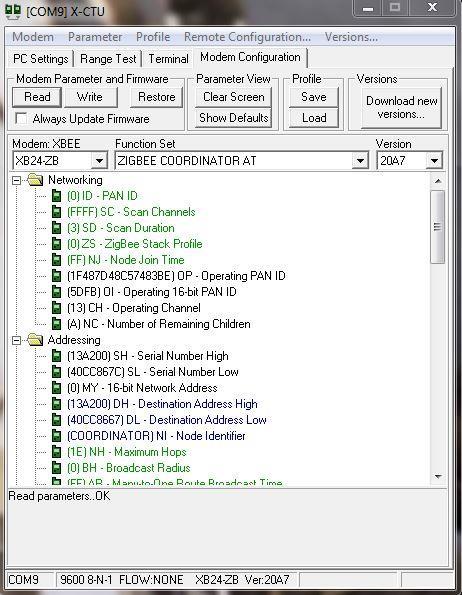This screenshot has height=595, width=462.
Task: Click parameter icon beside DL - Destination Address Low
Action: 56,420
